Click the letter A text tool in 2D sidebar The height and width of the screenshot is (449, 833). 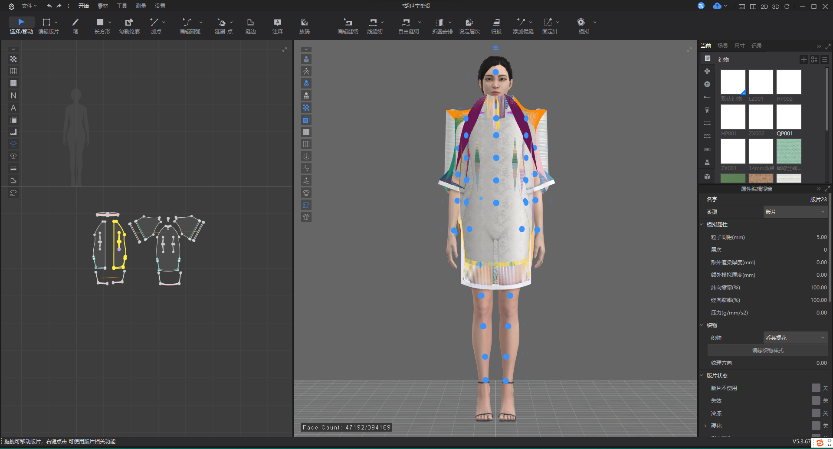click(x=13, y=108)
